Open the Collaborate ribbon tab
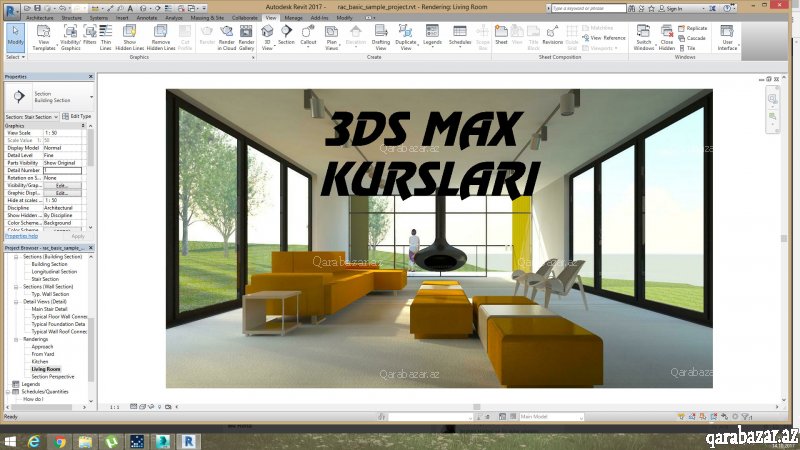The width and height of the screenshot is (800, 450). point(245,18)
